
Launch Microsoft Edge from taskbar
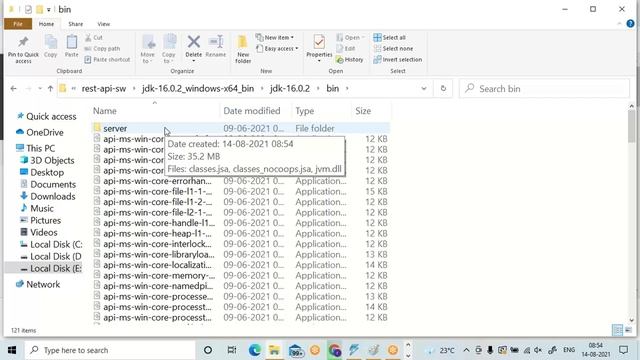pyautogui.click(x=255, y=350)
